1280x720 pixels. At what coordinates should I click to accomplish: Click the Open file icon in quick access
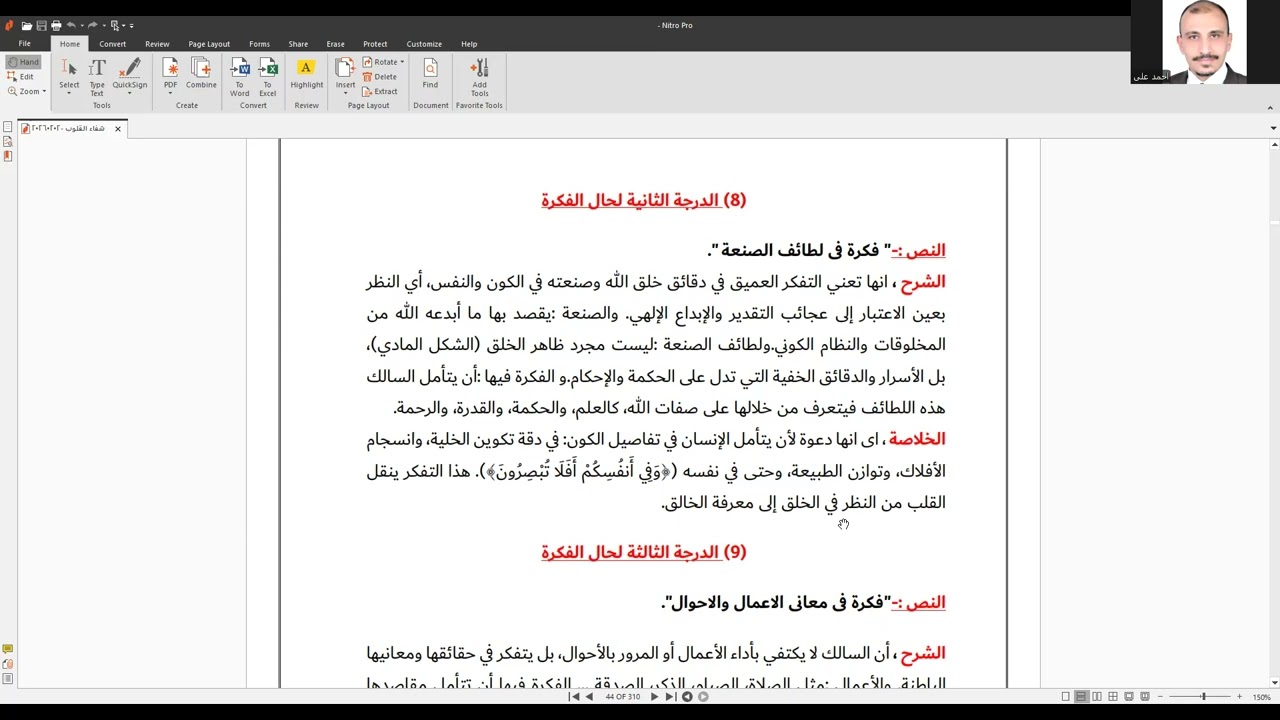coord(27,25)
